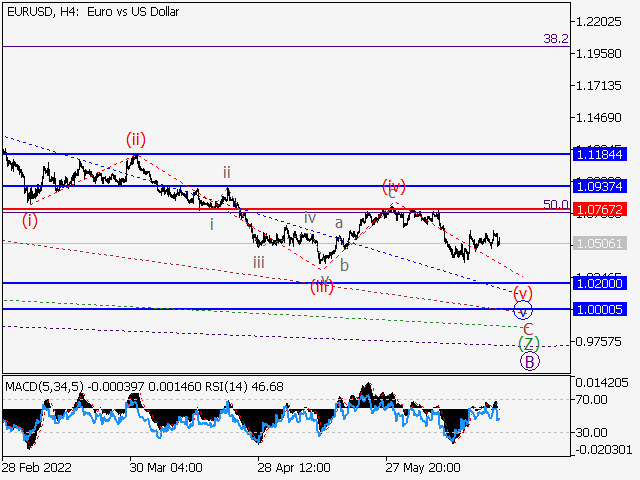Select the red (i) wave label
The height and width of the screenshot is (480, 640).
coord(30,220)
